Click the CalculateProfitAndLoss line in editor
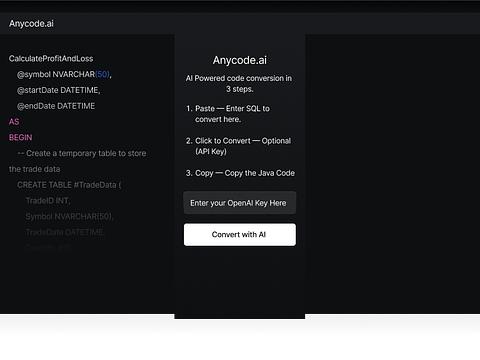The height and width of the screenshot is (360, 480). pyautogui.click(x=51, y=59)
